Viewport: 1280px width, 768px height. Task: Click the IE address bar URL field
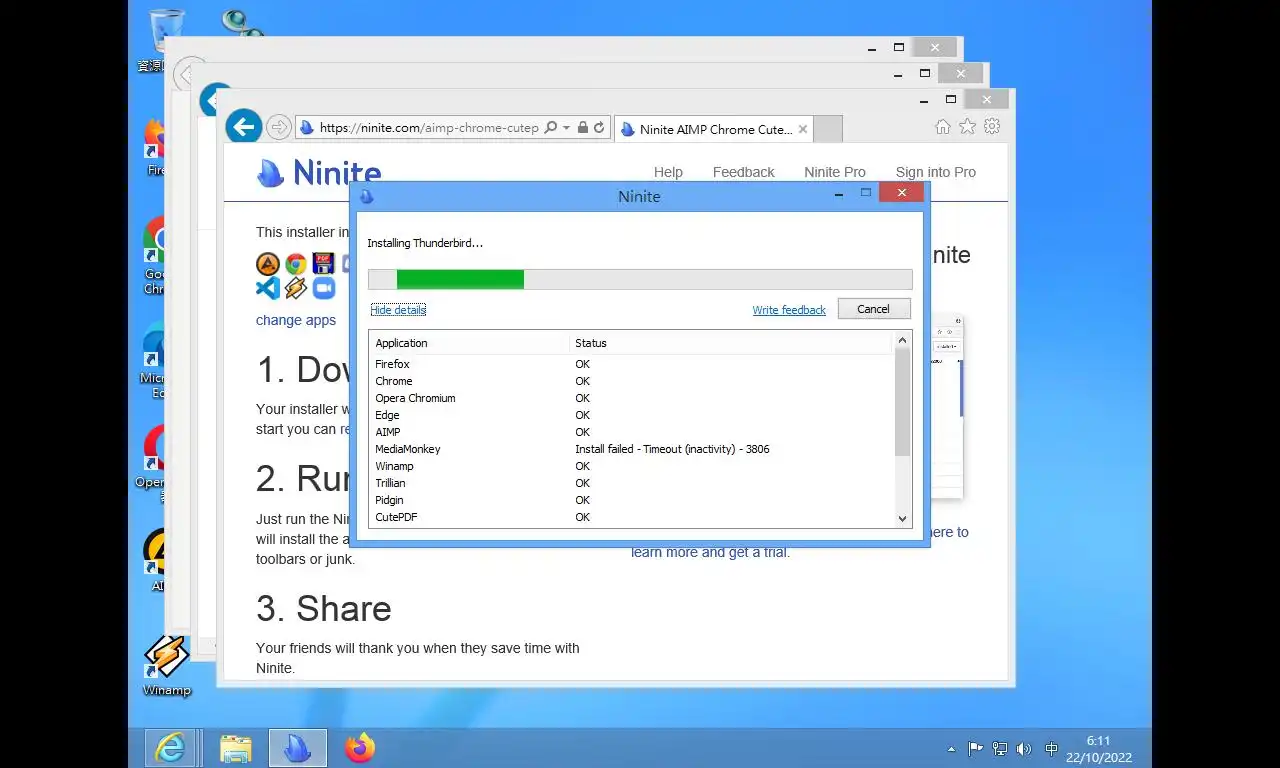[429, 127]
